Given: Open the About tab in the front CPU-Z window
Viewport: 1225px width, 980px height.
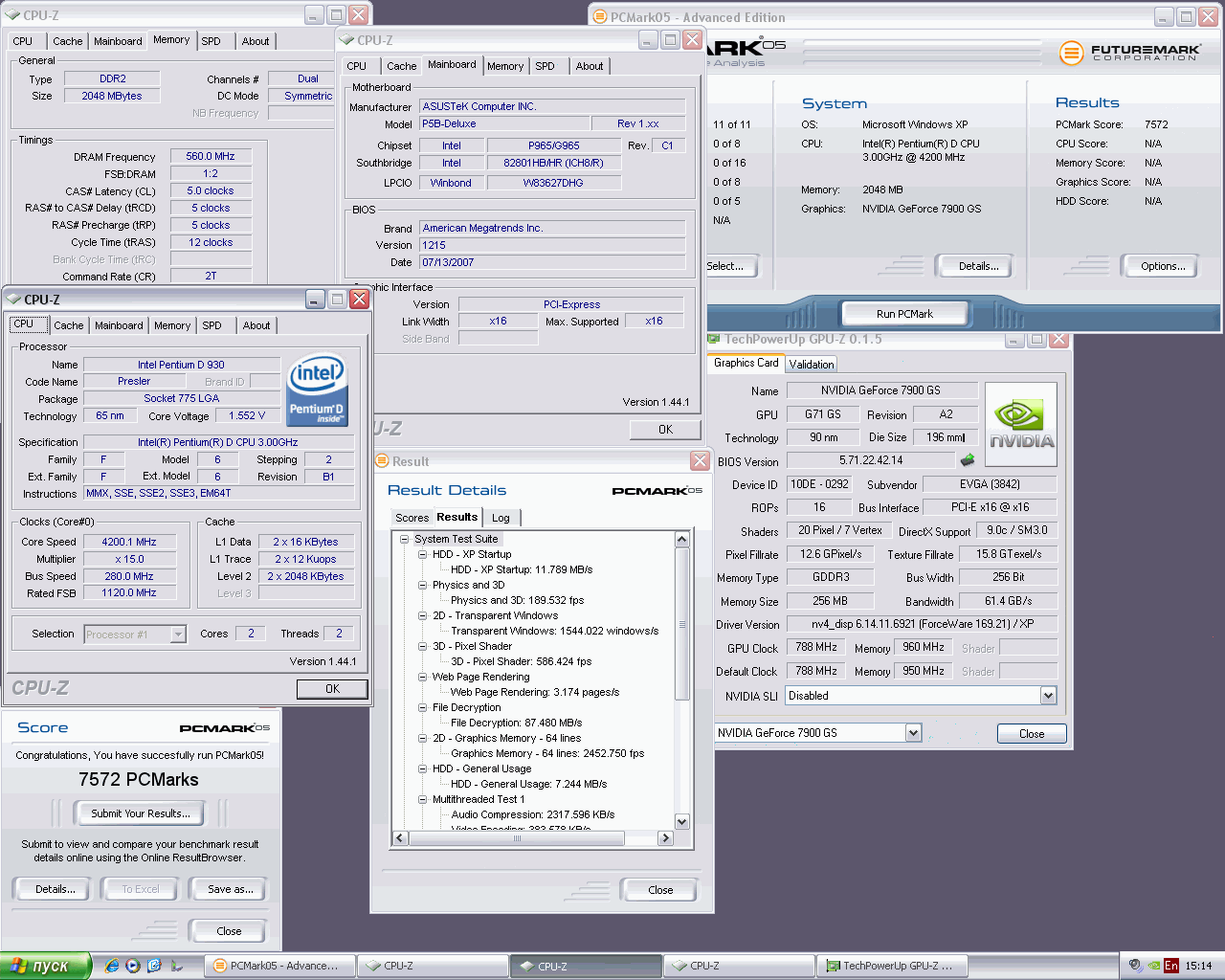Looking at the screenshot, I should (x=256, y=325).
